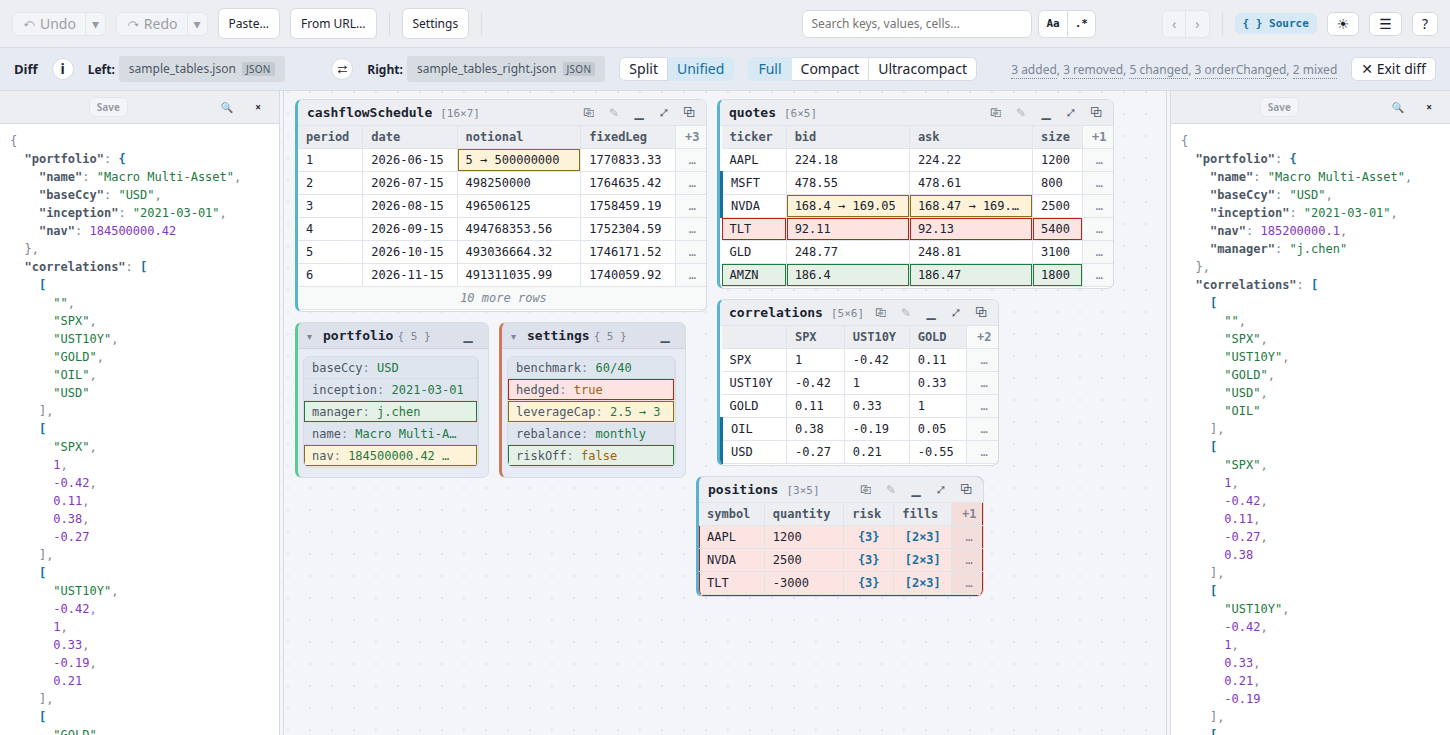Switch diff layout to Split
This screenshot has width=1450, height=735.
pos(644,69)
